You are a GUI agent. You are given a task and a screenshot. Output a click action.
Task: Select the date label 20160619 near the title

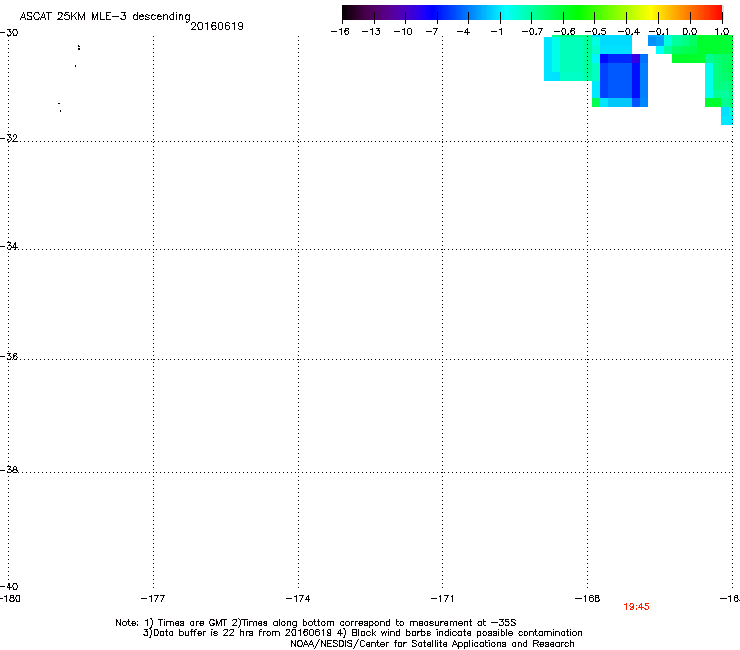[217, 26]
